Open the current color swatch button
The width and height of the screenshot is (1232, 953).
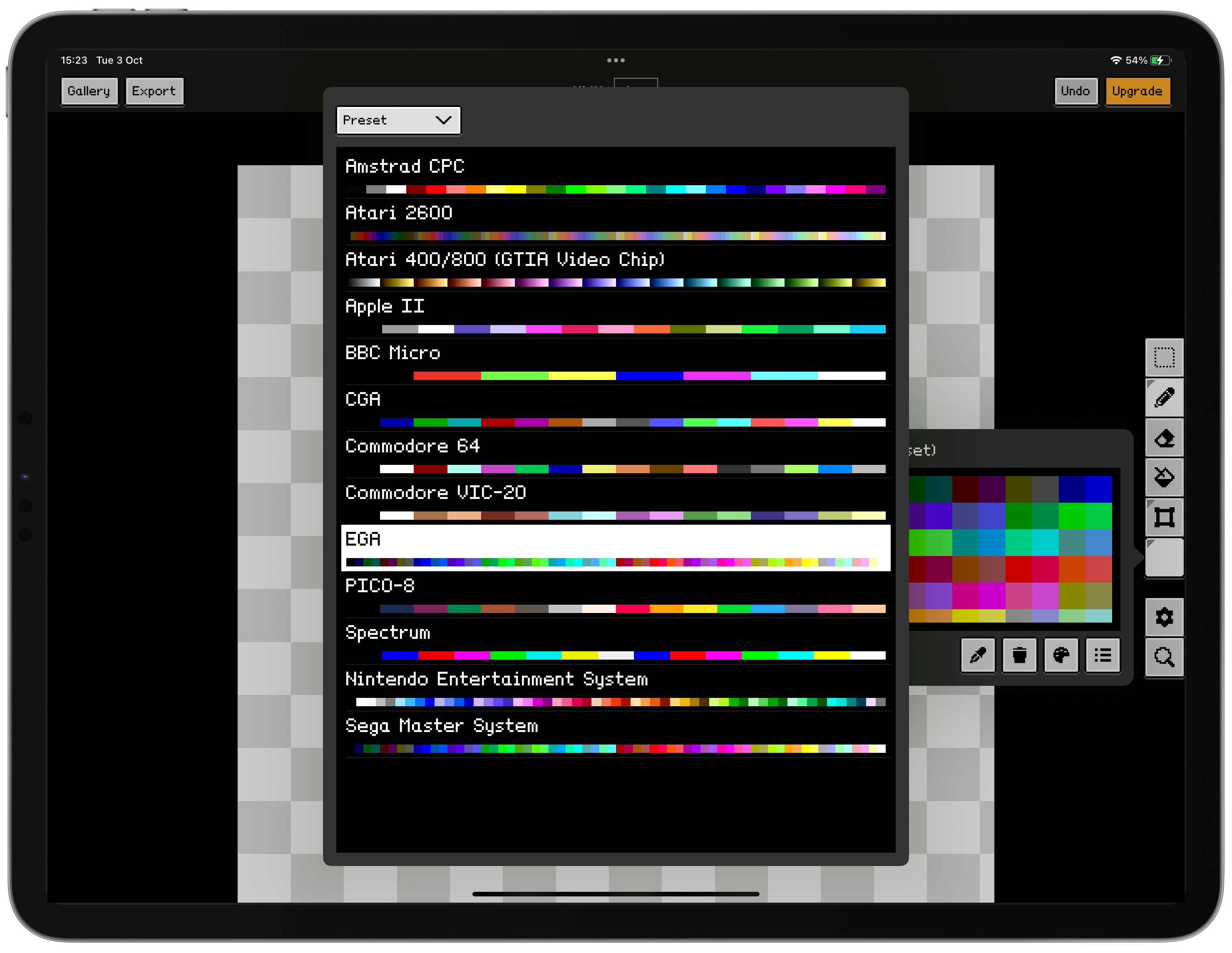point(1164,557)
